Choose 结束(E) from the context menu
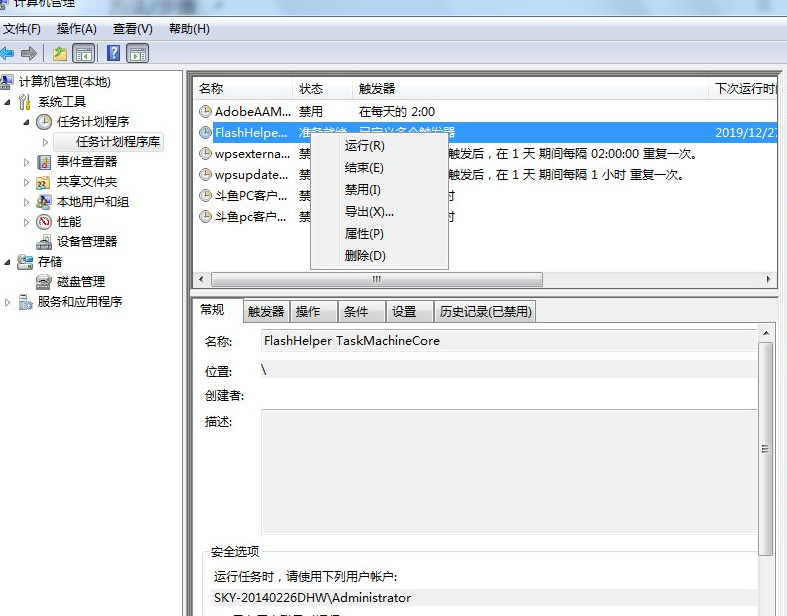787x616 pixels. point(379,168)
